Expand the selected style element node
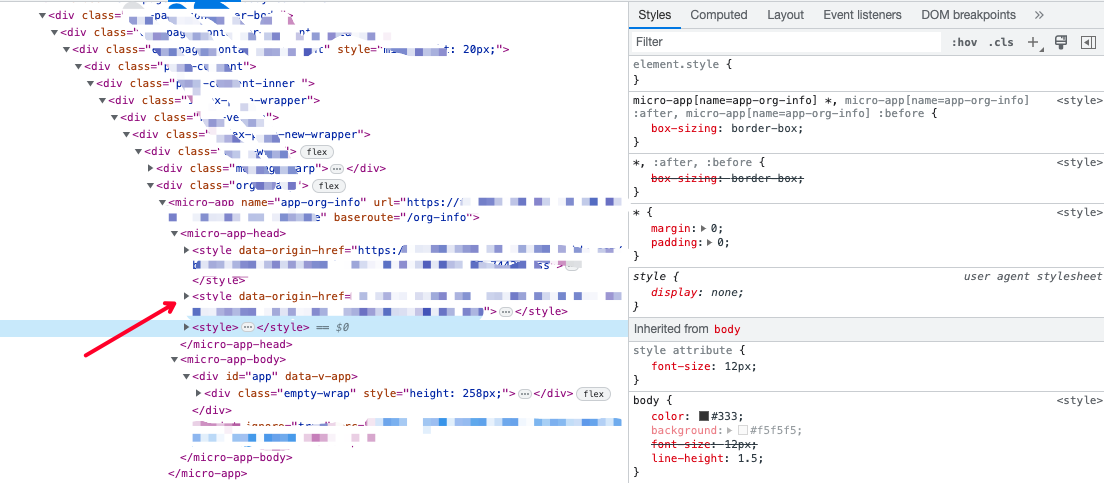Viewport: 1104px width, 483px height. (x=187, y=327)
